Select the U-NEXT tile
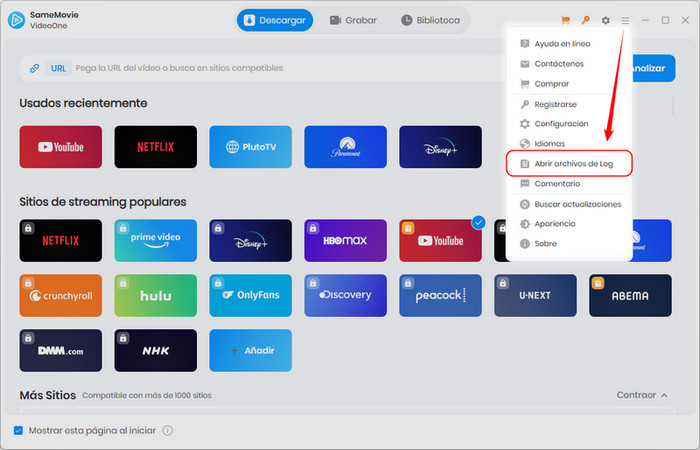The image size is (700, 450). click(x=535, y=296)
